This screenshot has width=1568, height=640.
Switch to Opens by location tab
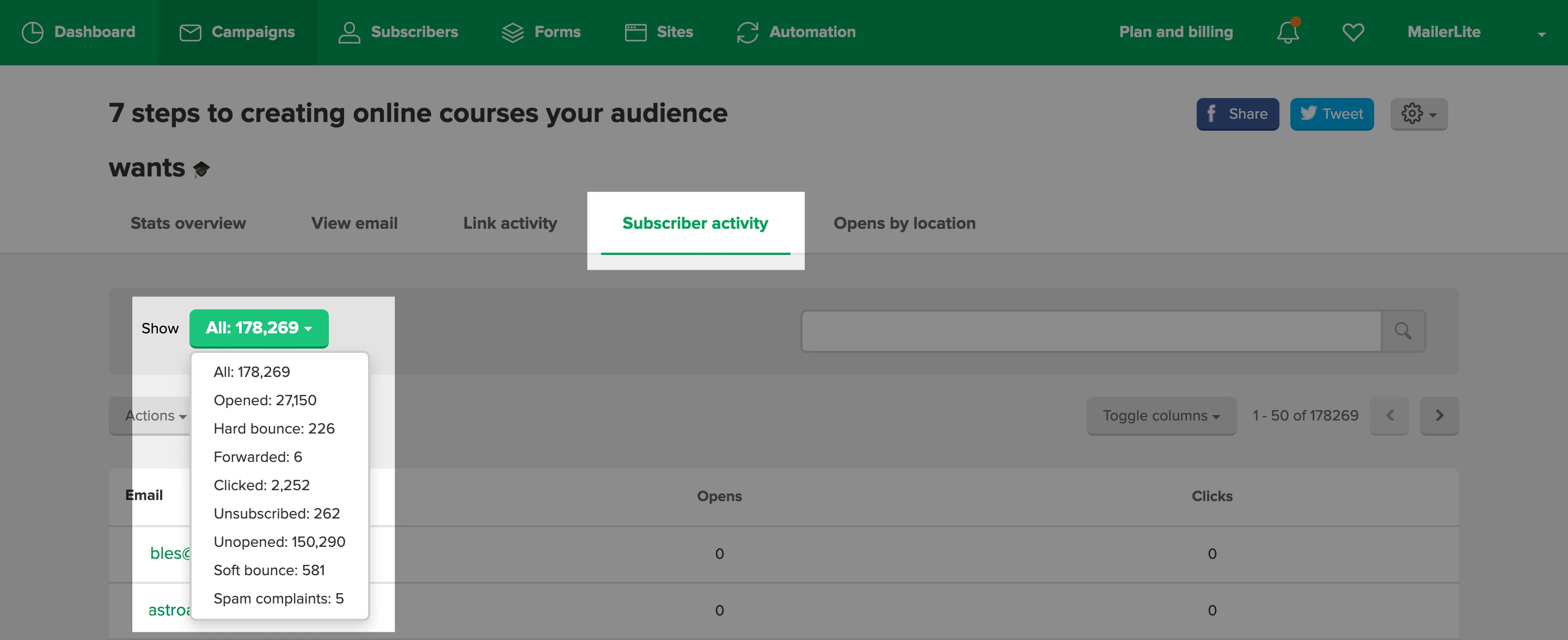coord(904,223)
